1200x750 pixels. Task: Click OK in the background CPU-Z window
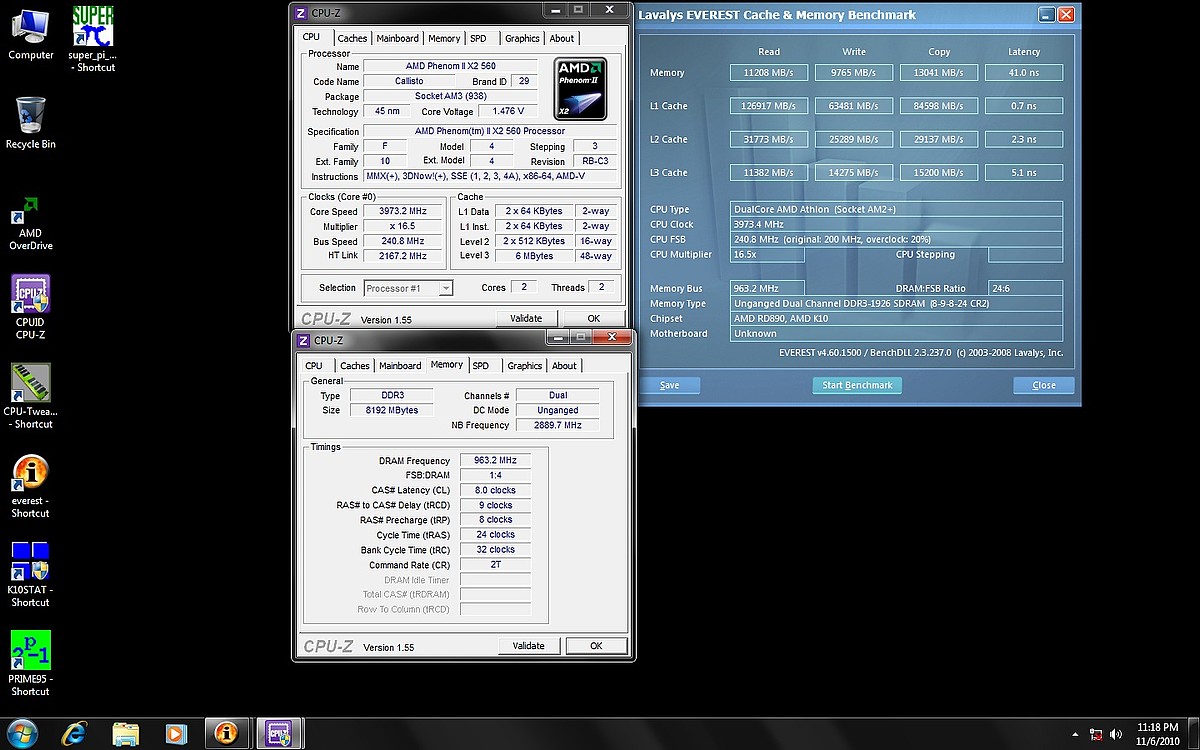[x=593, y=319]
